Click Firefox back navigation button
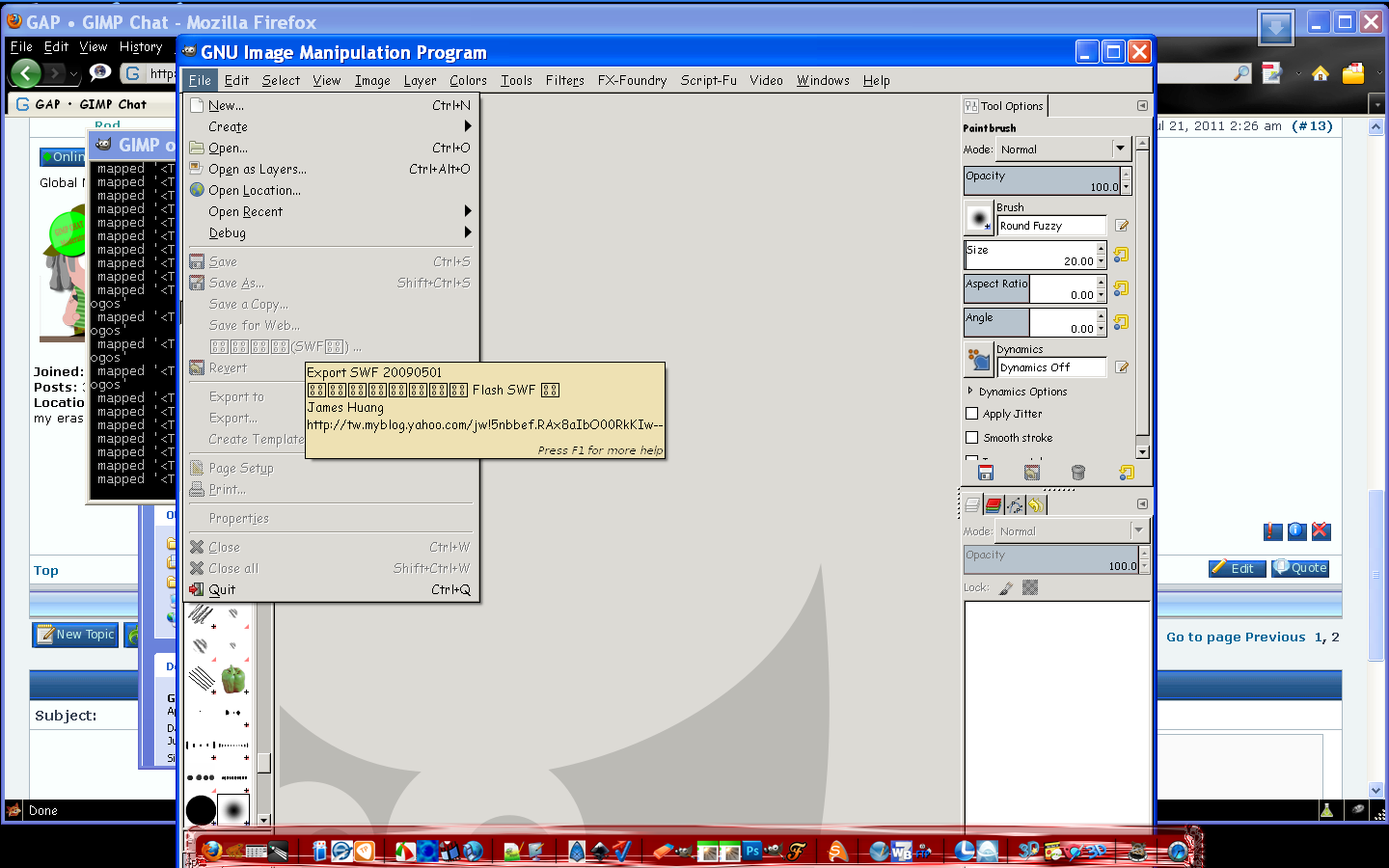Image resolution: width=1389 pixels, height=868 pixels. [x=25, y=72]
